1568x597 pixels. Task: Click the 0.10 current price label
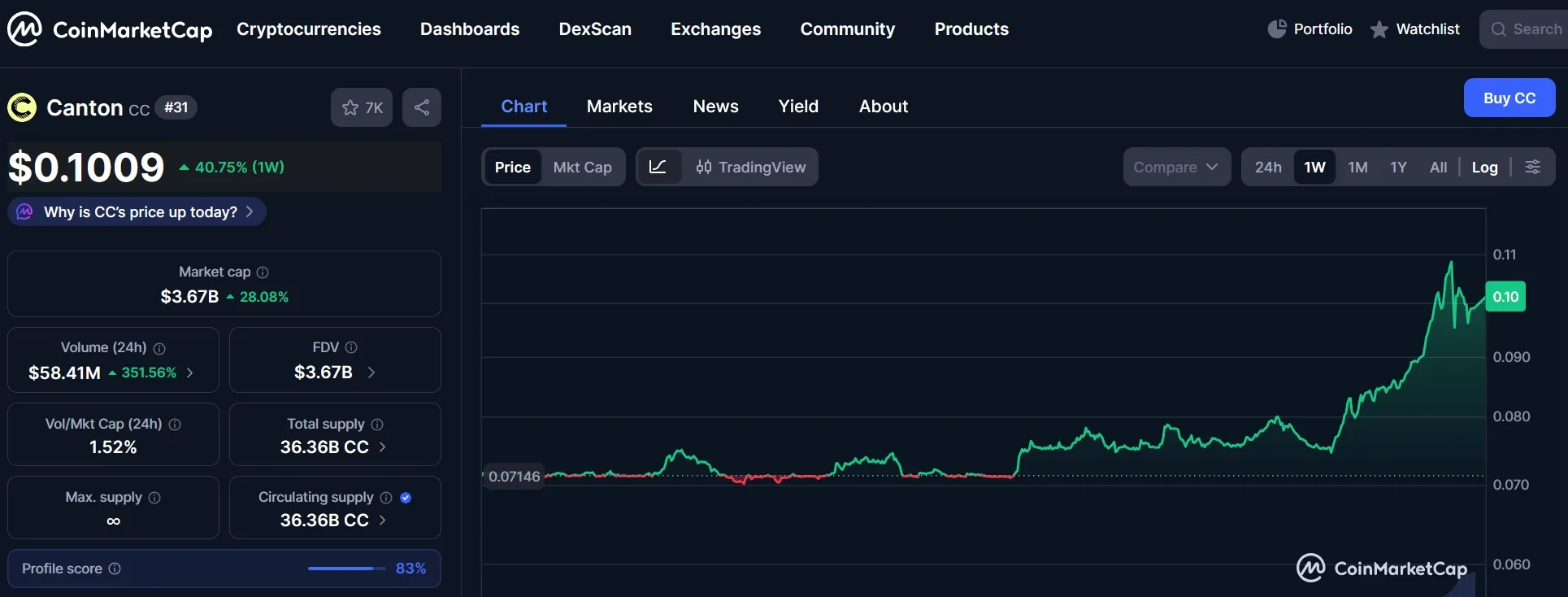tap(1505, 297)
